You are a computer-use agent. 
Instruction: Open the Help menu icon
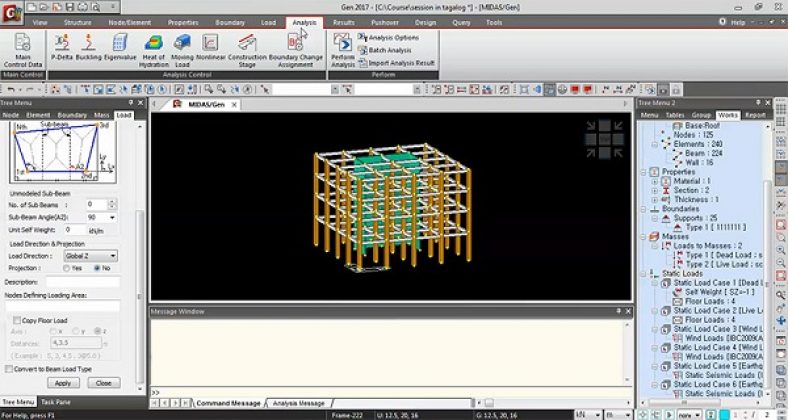click(x=723, y=22)
